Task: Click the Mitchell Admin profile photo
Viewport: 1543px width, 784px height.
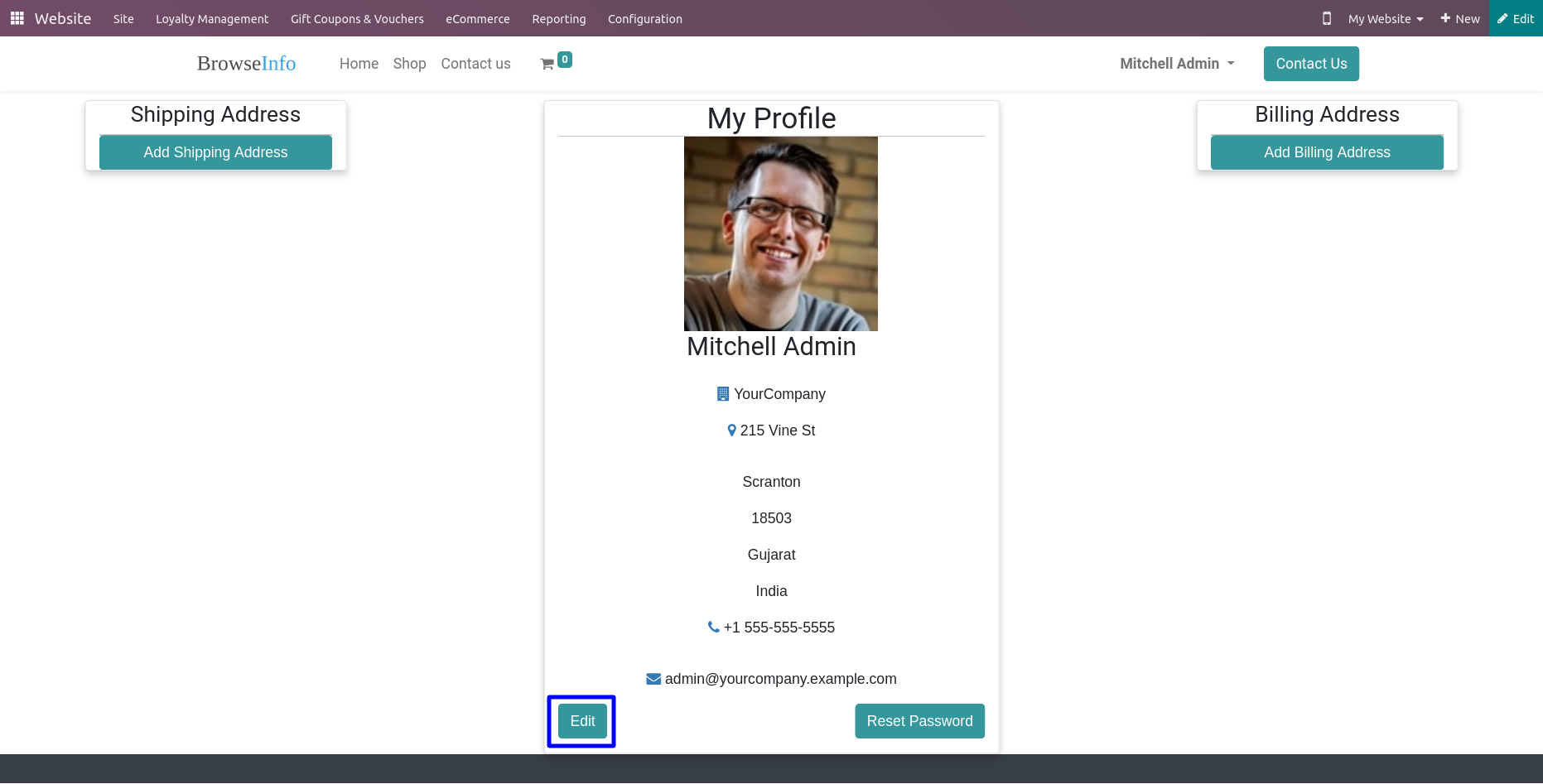Action: tap(780, 233)
